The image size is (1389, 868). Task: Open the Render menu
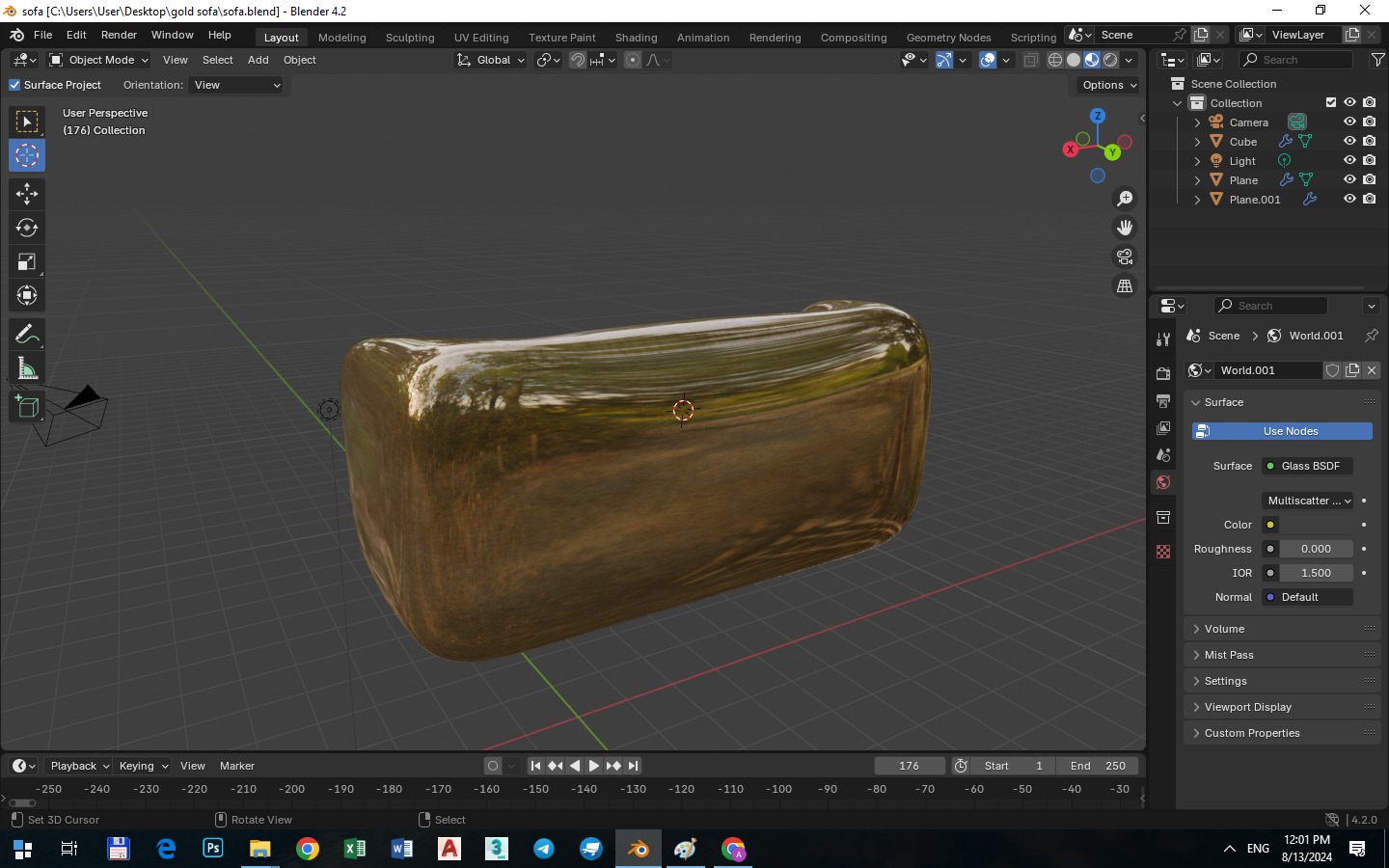[x=119, y=35]
